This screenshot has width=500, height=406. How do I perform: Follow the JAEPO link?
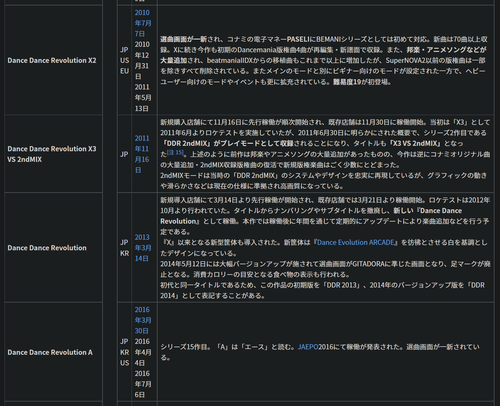coord(308,347)
